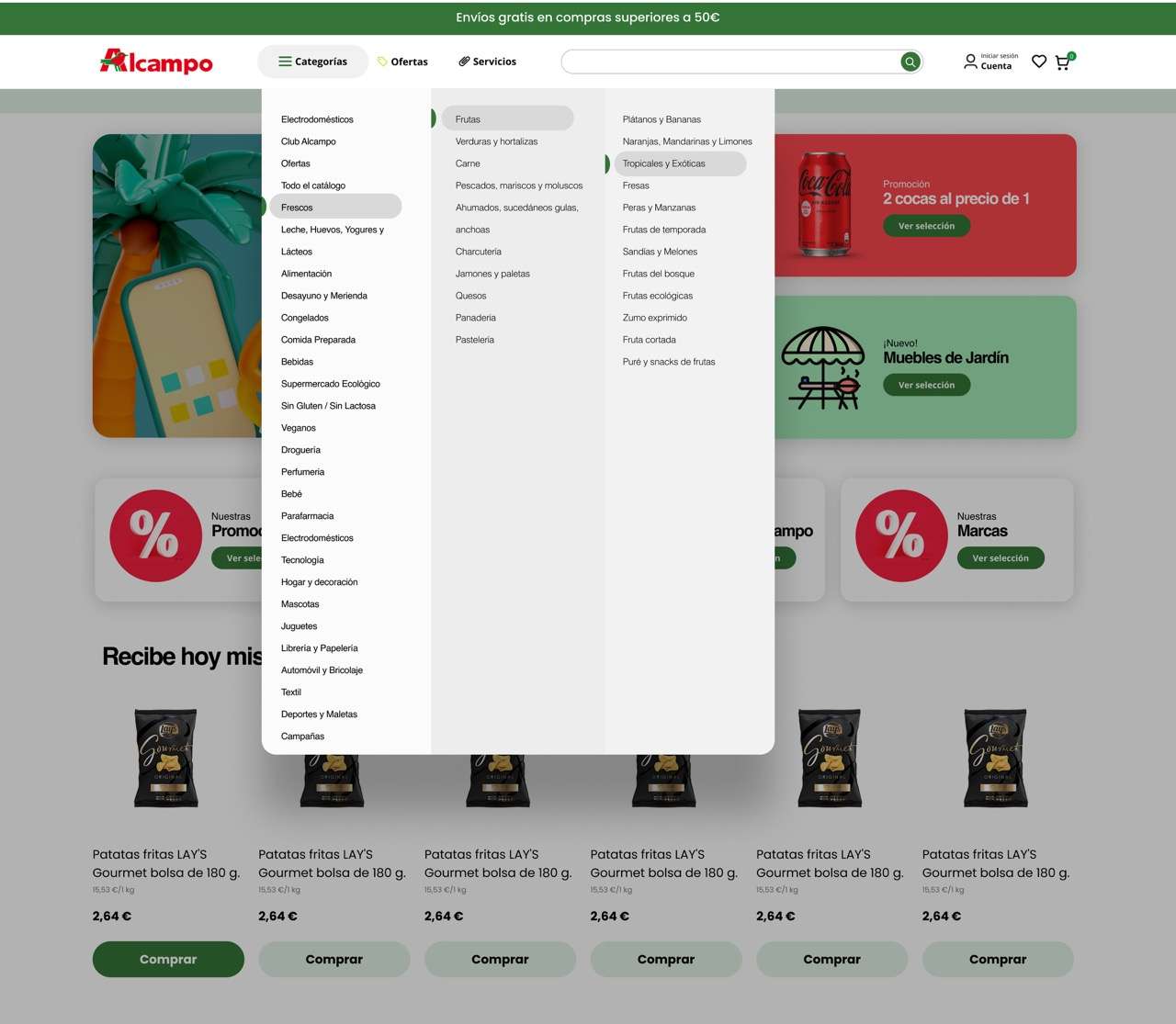The width and height of the screenshot is (1176, 1024).
Task: Click the account user icon
Action: coord(970,62)
